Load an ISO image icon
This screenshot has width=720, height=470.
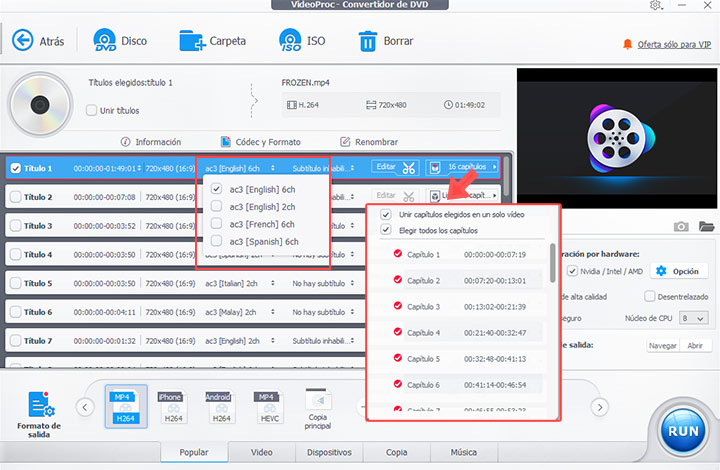pos(290,40)
